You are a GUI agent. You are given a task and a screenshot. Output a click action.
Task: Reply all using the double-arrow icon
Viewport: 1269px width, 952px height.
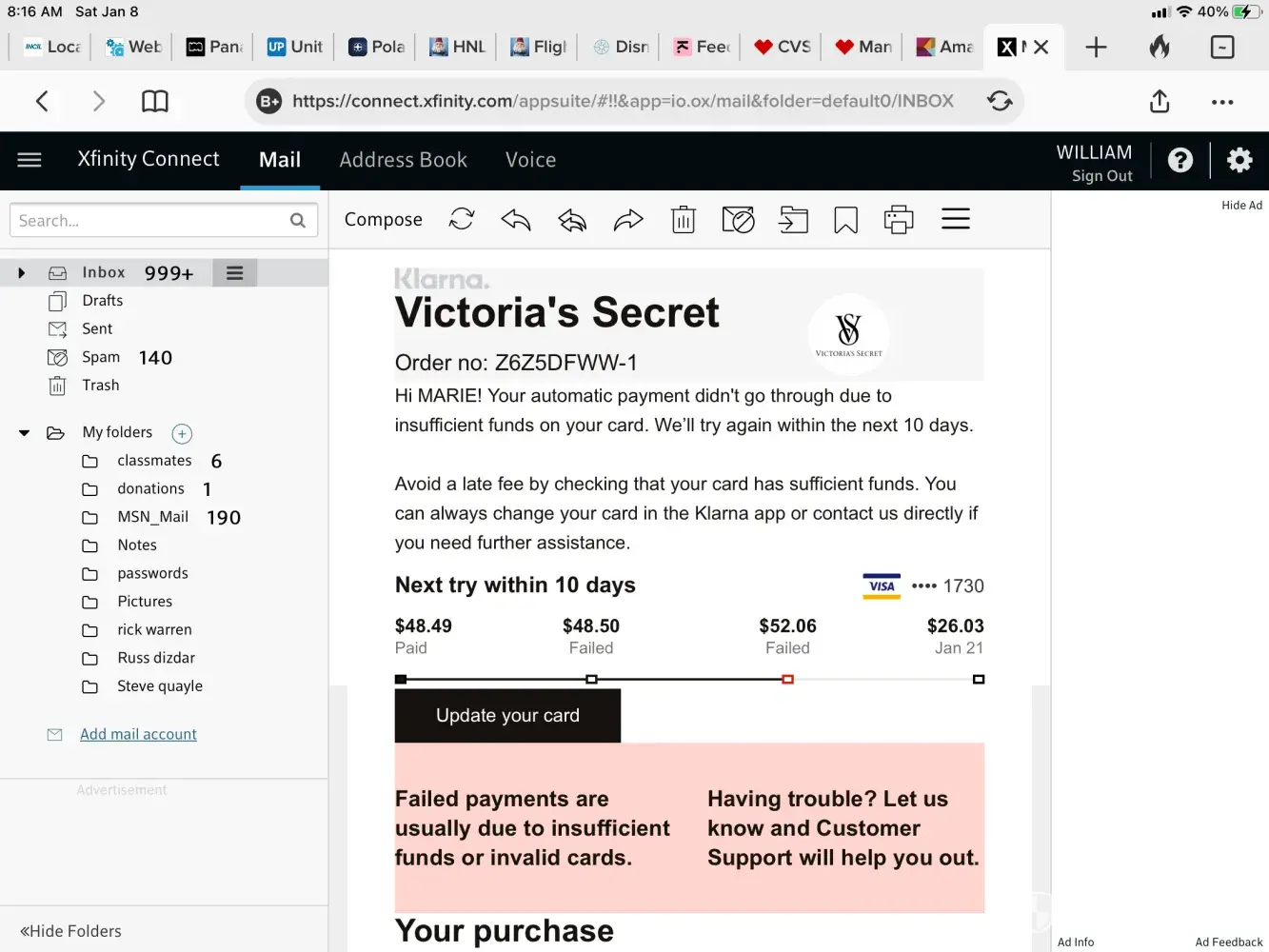click(572, 220)
